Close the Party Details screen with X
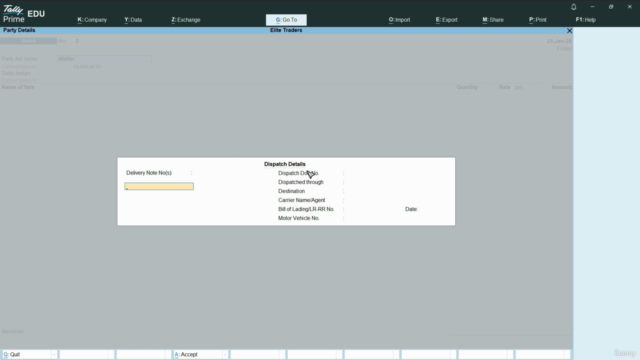 point(569,31)
